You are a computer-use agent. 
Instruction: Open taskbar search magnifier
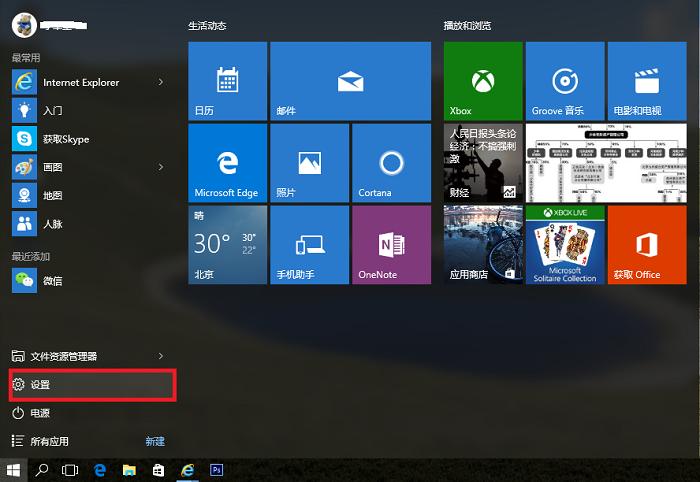click(x=42, y=470)
